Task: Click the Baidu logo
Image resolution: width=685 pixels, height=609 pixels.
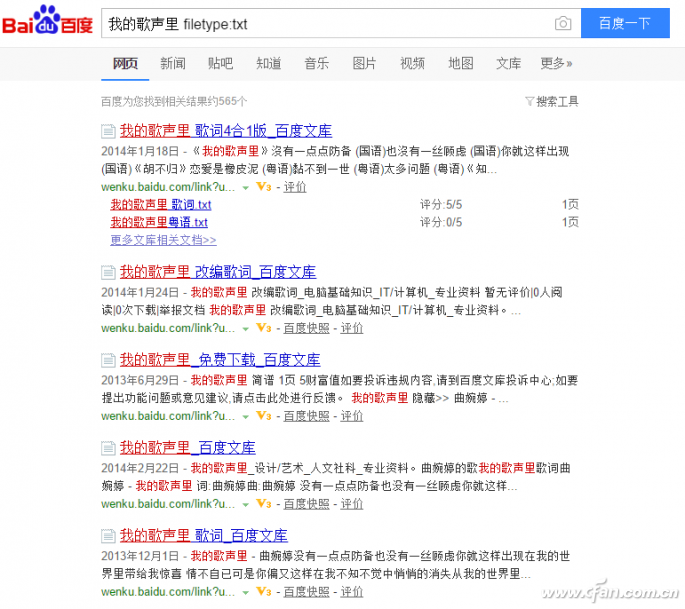Action: point(47,20)
